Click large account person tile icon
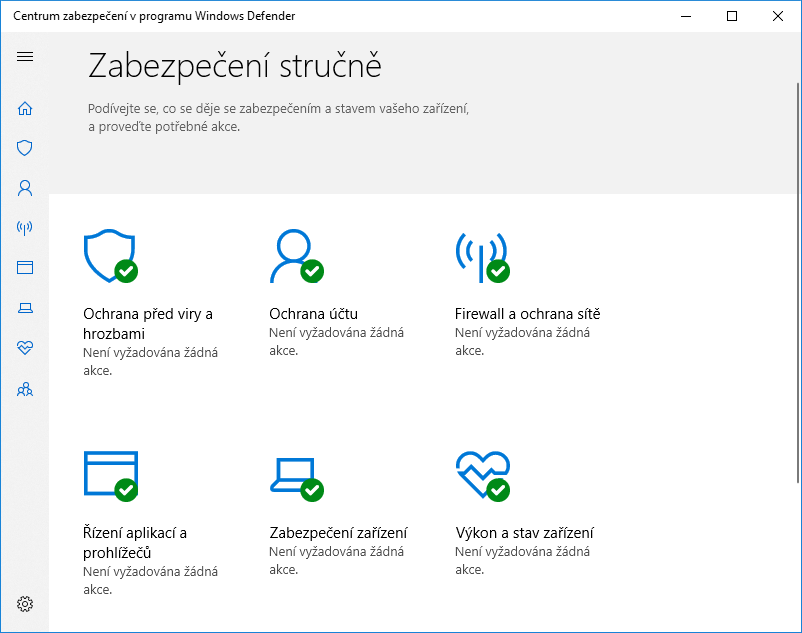This screenshot has width=802, height=633. coord(295,256)
